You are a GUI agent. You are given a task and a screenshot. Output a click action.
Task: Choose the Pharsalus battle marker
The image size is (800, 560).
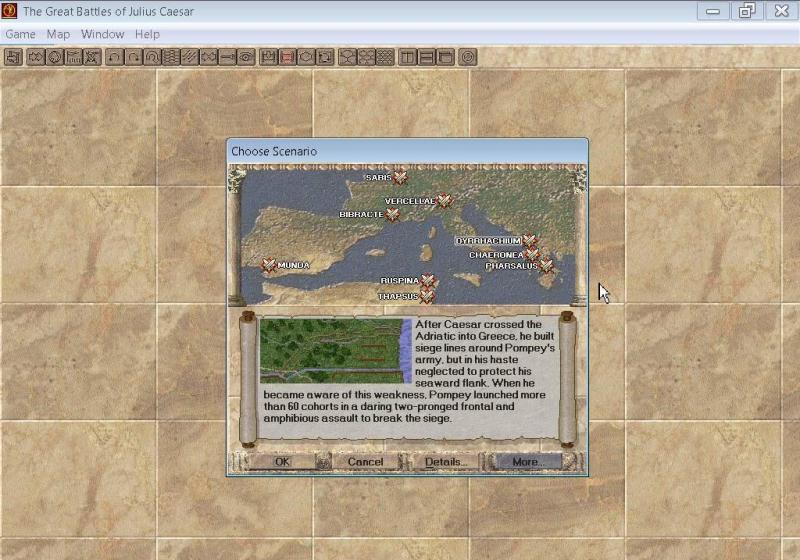click(x=546, y=267)
